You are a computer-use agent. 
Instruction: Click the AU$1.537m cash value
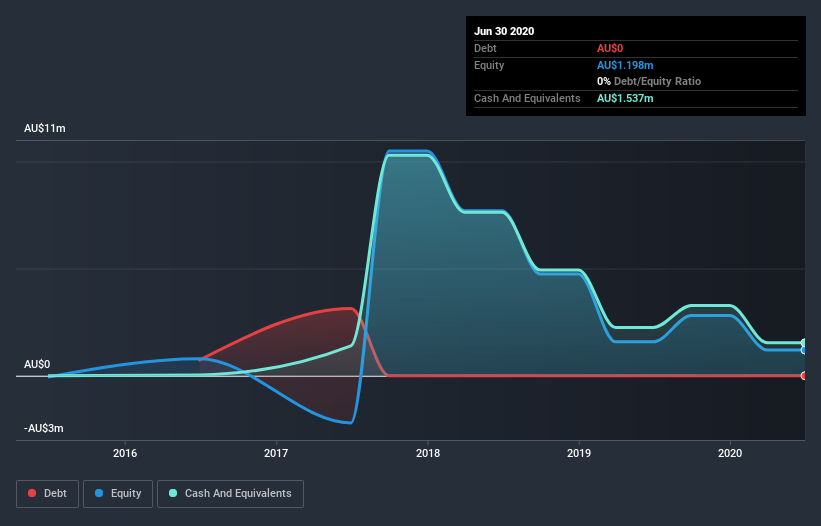pyautogui.click(x=625, y=98)
